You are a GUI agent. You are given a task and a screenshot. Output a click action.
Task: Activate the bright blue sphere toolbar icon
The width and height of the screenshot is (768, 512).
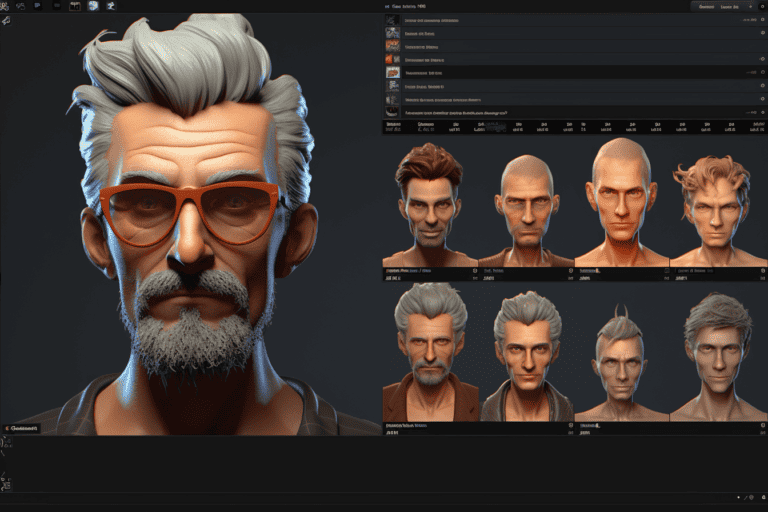tap(93, 6)
